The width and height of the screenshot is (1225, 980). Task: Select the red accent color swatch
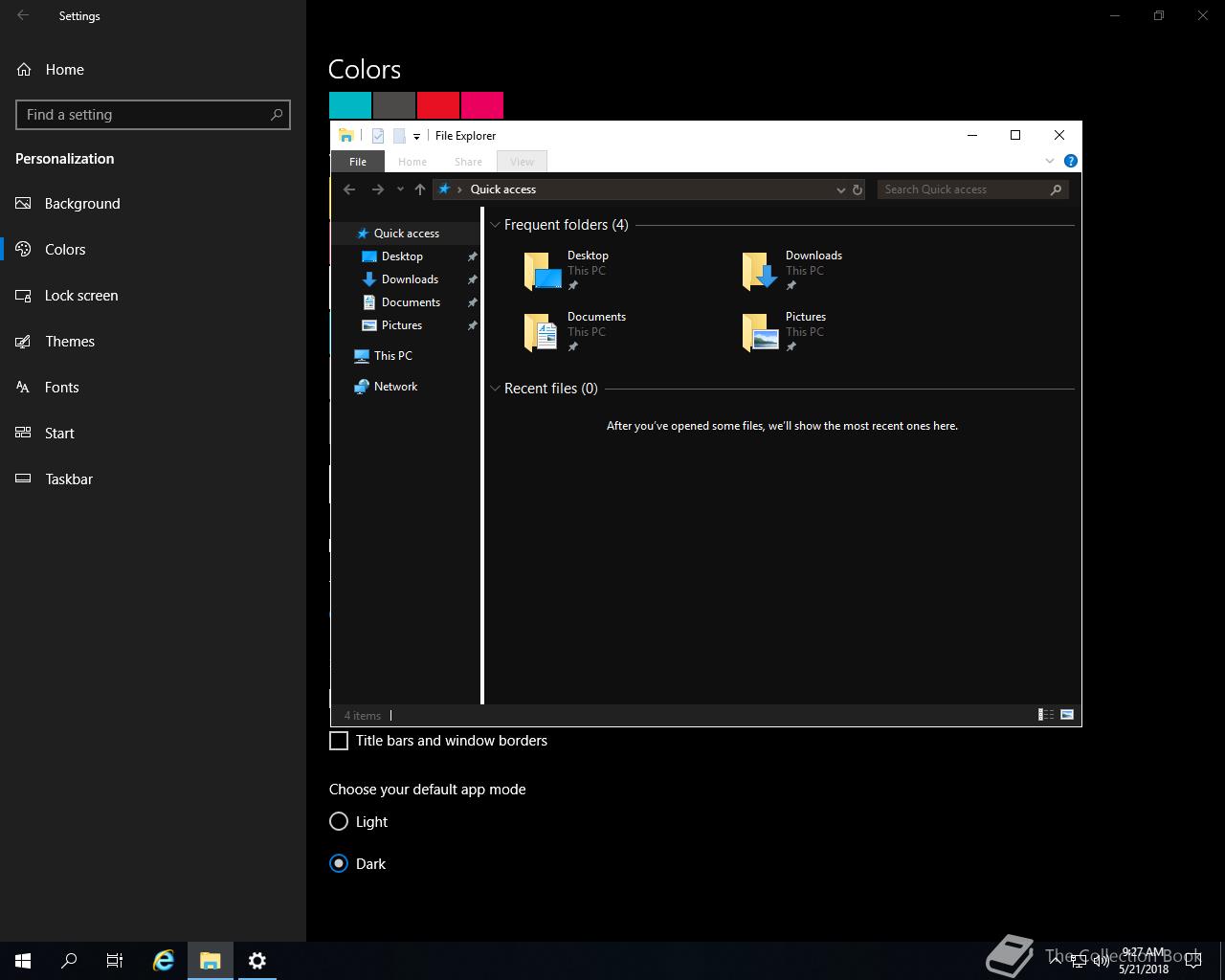pos(438,105)
